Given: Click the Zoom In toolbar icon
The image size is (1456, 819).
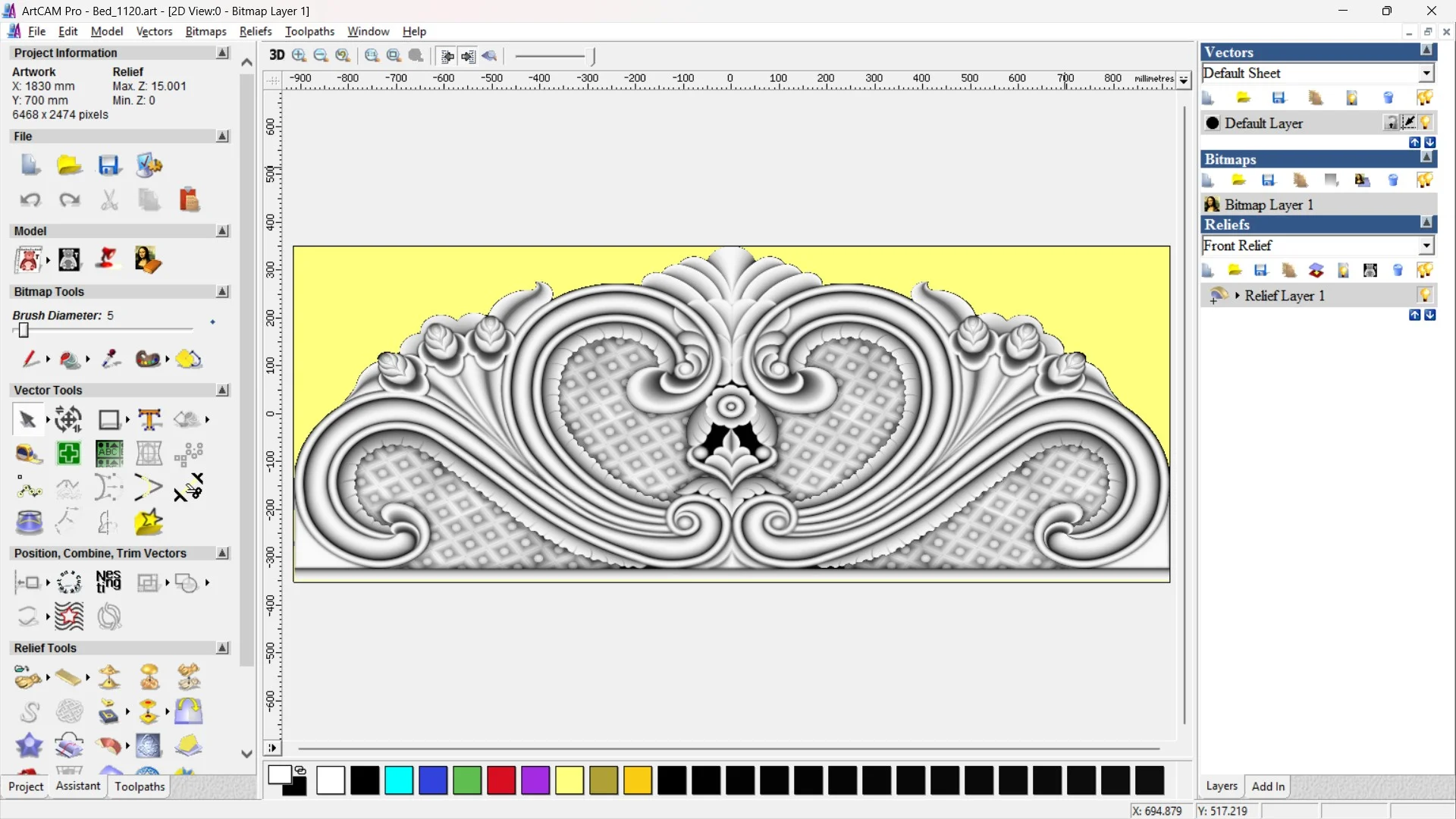Looking at the screenshot, I should [299, 55].
